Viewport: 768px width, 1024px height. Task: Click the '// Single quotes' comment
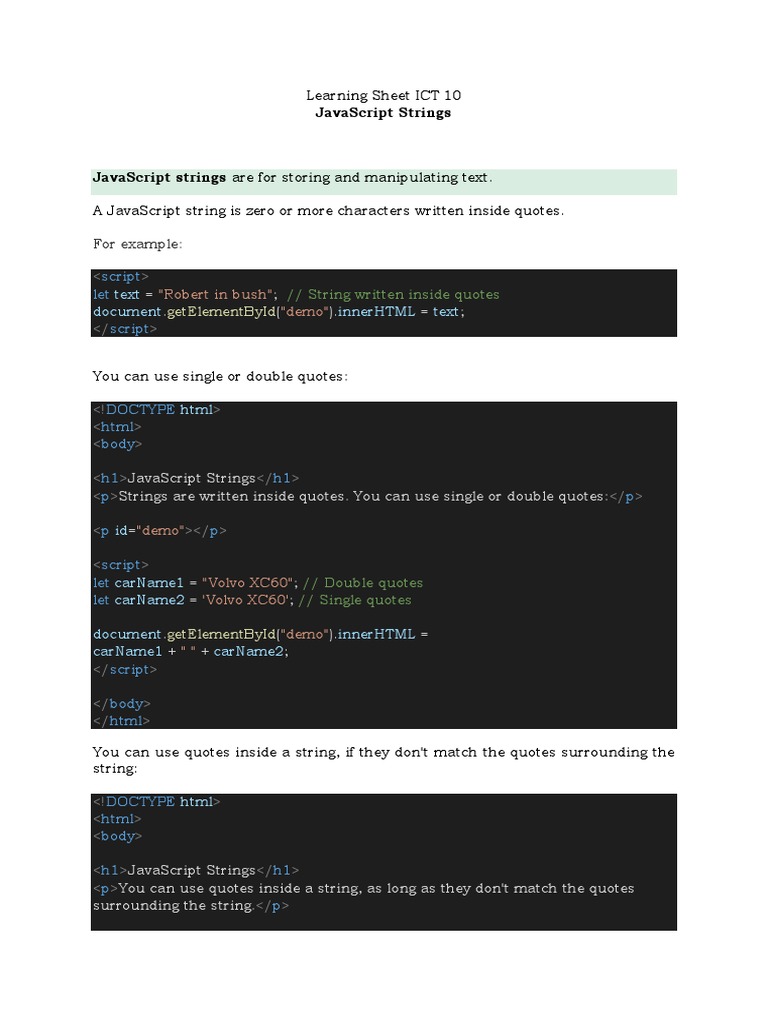click(355, 600)
